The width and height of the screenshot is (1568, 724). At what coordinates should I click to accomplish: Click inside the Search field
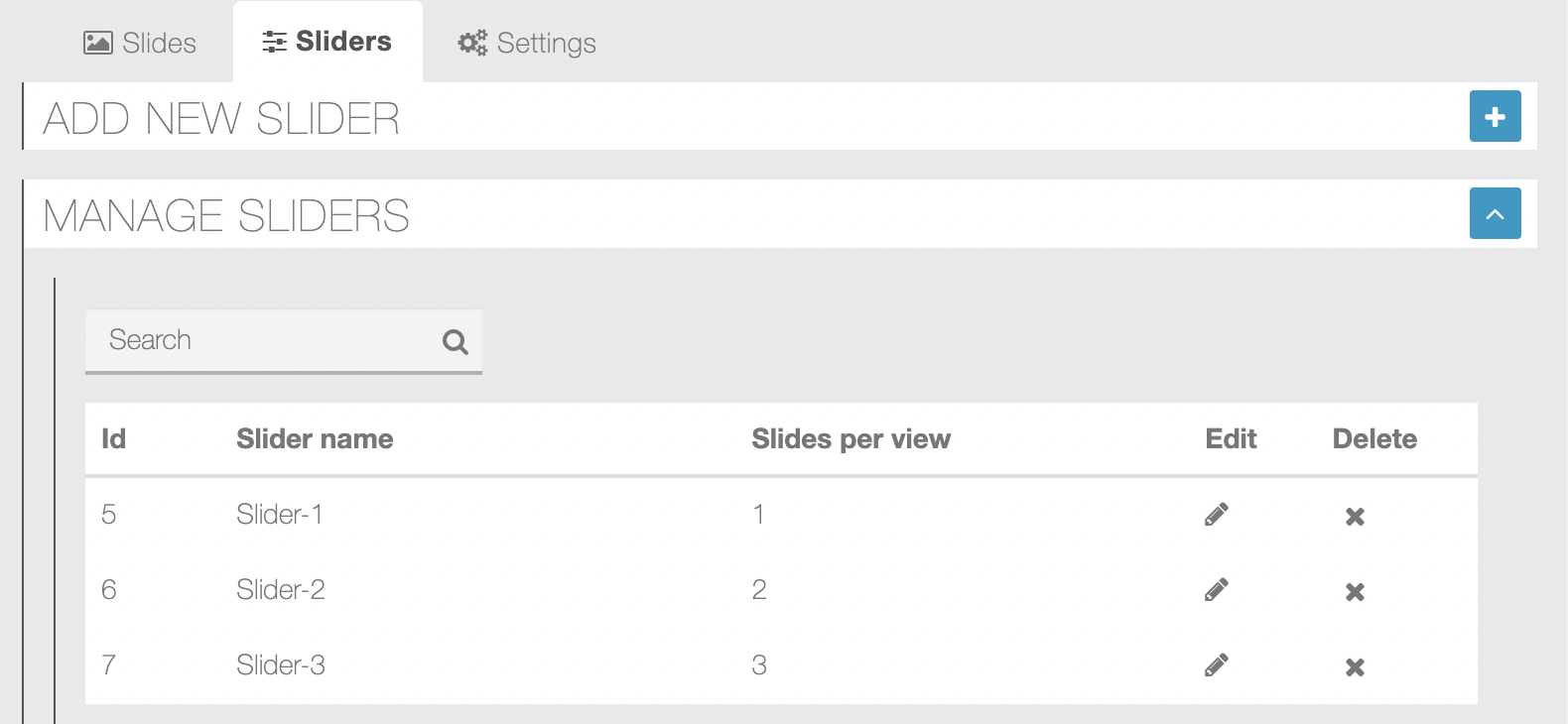pos(248,341)
